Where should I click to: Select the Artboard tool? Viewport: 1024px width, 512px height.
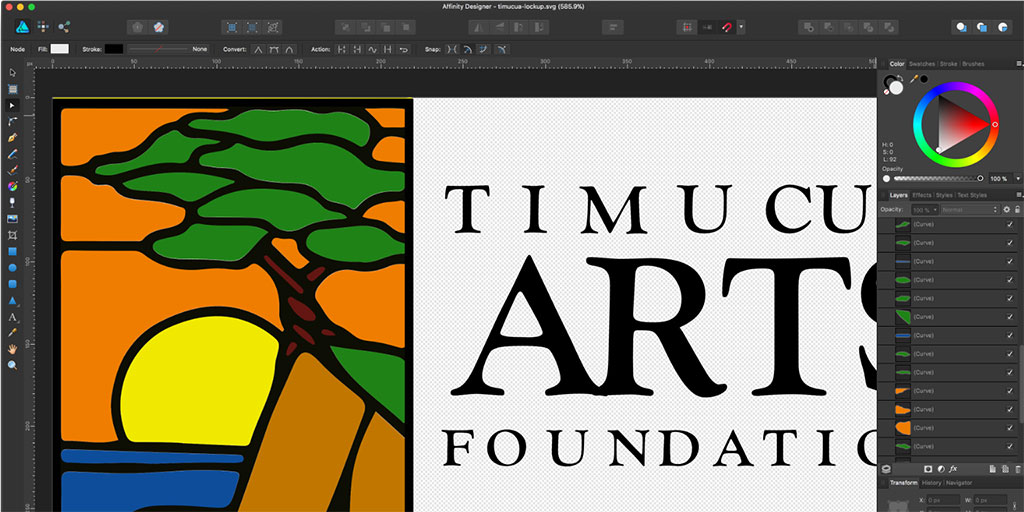12,89
